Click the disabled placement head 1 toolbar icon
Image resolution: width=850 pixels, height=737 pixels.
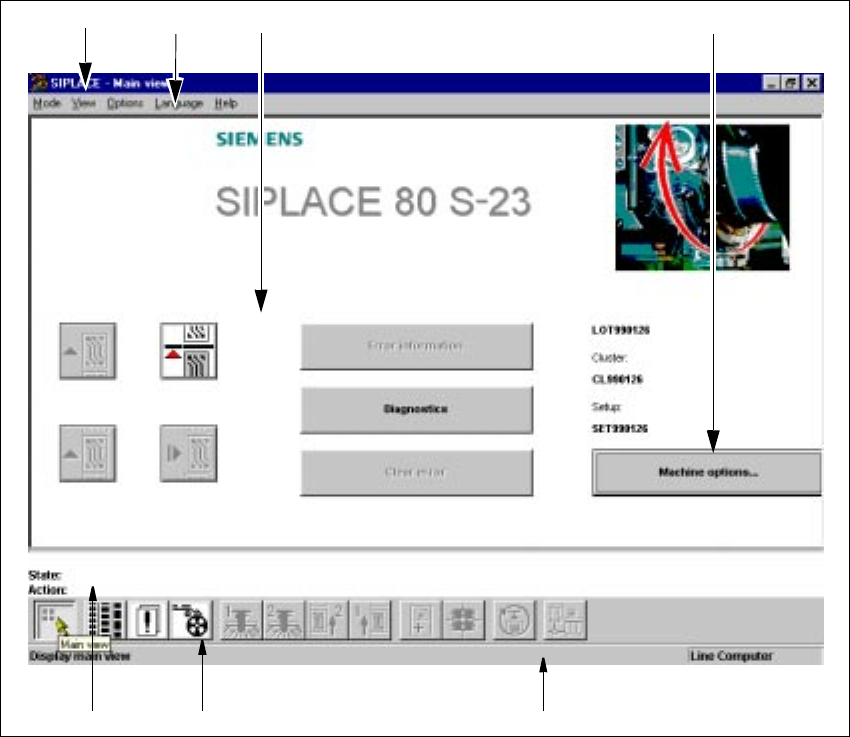coord(241,620)
